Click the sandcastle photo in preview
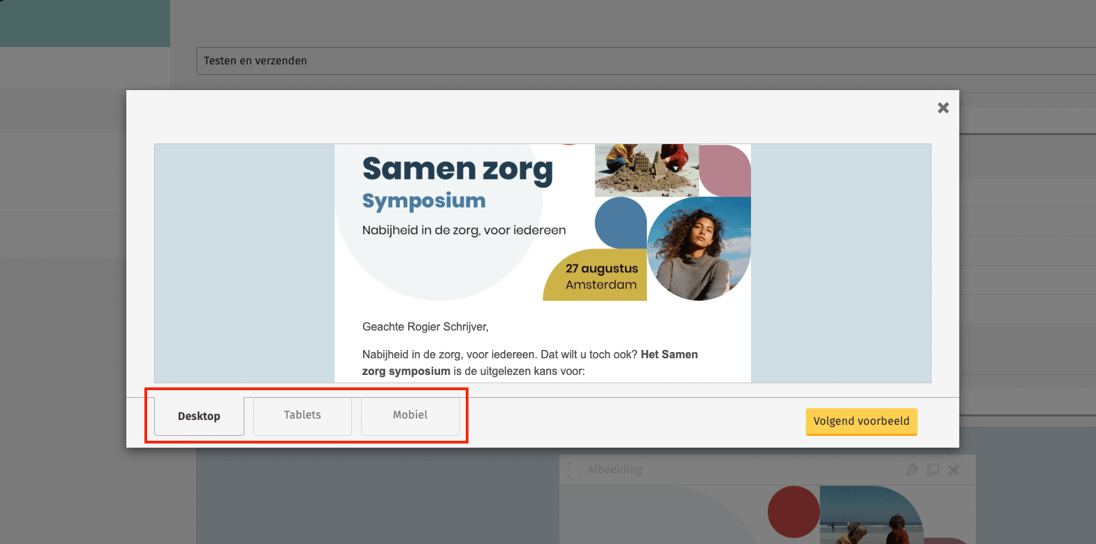Viewport: 1096px width, 544px height. click(x=647, y=171)
